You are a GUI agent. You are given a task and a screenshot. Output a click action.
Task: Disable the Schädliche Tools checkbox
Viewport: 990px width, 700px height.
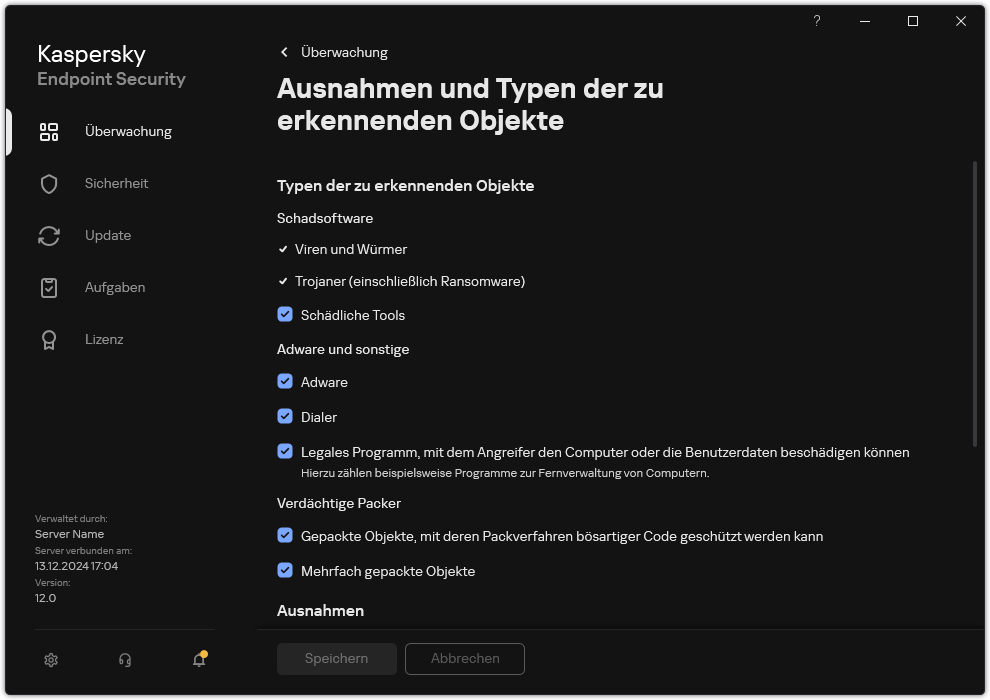click(x=285, y=314)
